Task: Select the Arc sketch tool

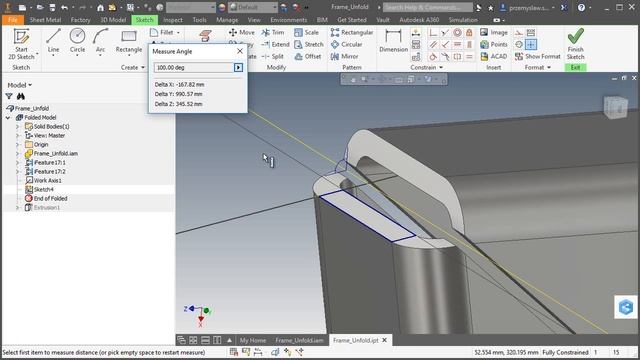Action: click(100, 41)
